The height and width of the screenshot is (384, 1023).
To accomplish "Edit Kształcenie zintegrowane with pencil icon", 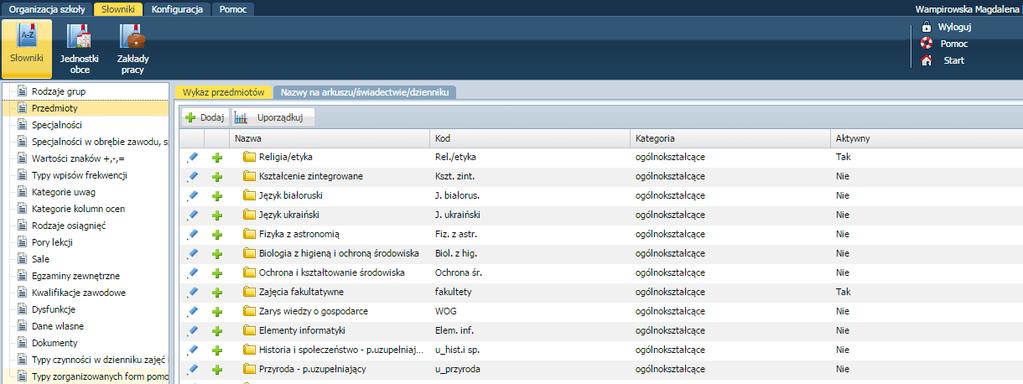I will [192, 176].
